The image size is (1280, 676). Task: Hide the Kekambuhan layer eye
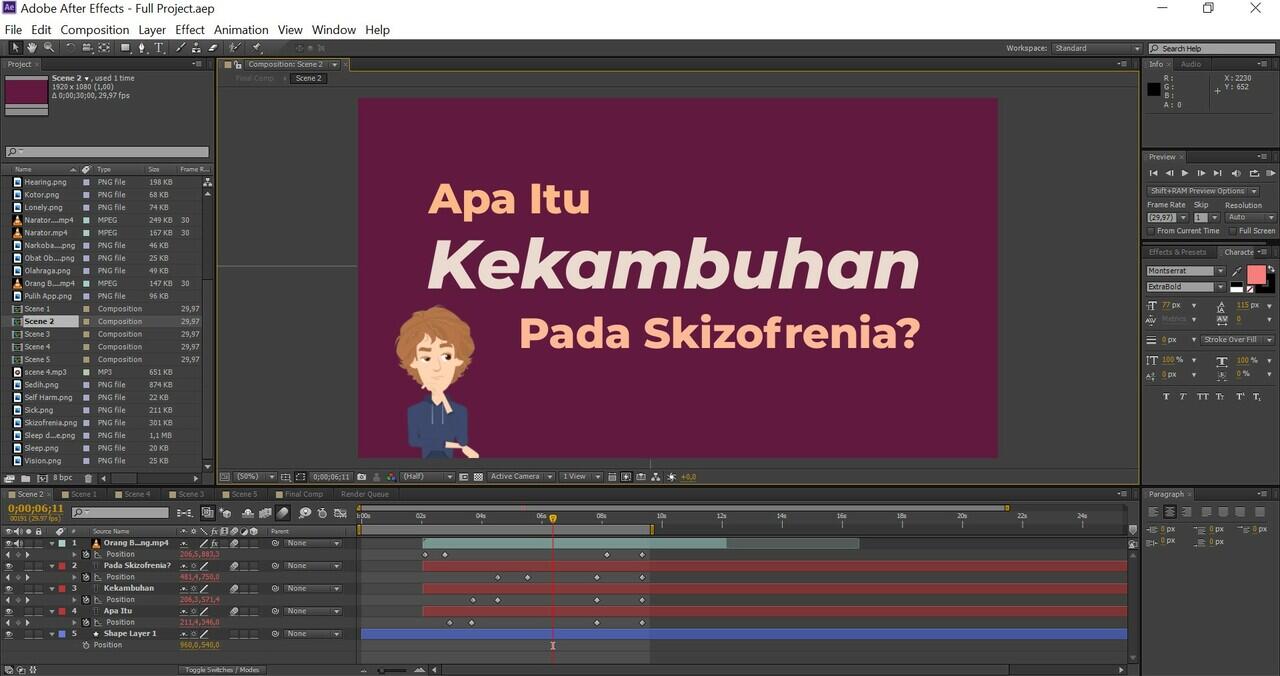[9, 589]
